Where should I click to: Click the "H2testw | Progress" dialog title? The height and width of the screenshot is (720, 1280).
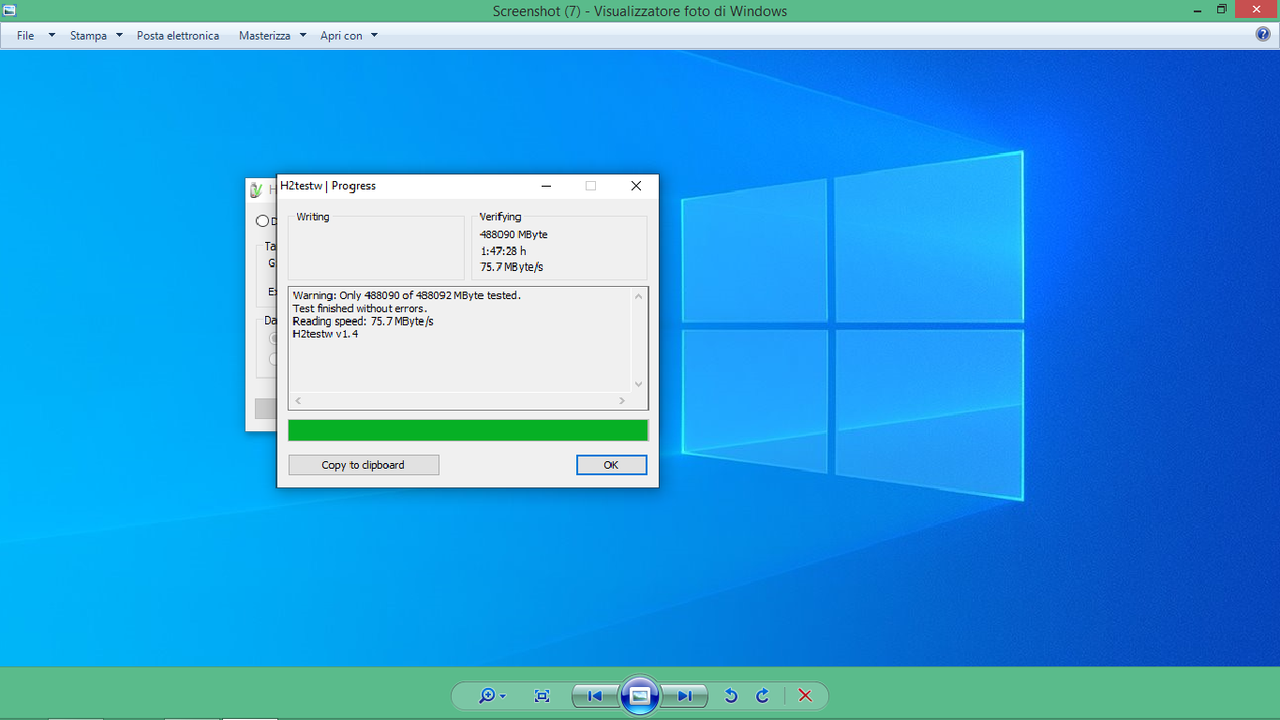(328, 186)
